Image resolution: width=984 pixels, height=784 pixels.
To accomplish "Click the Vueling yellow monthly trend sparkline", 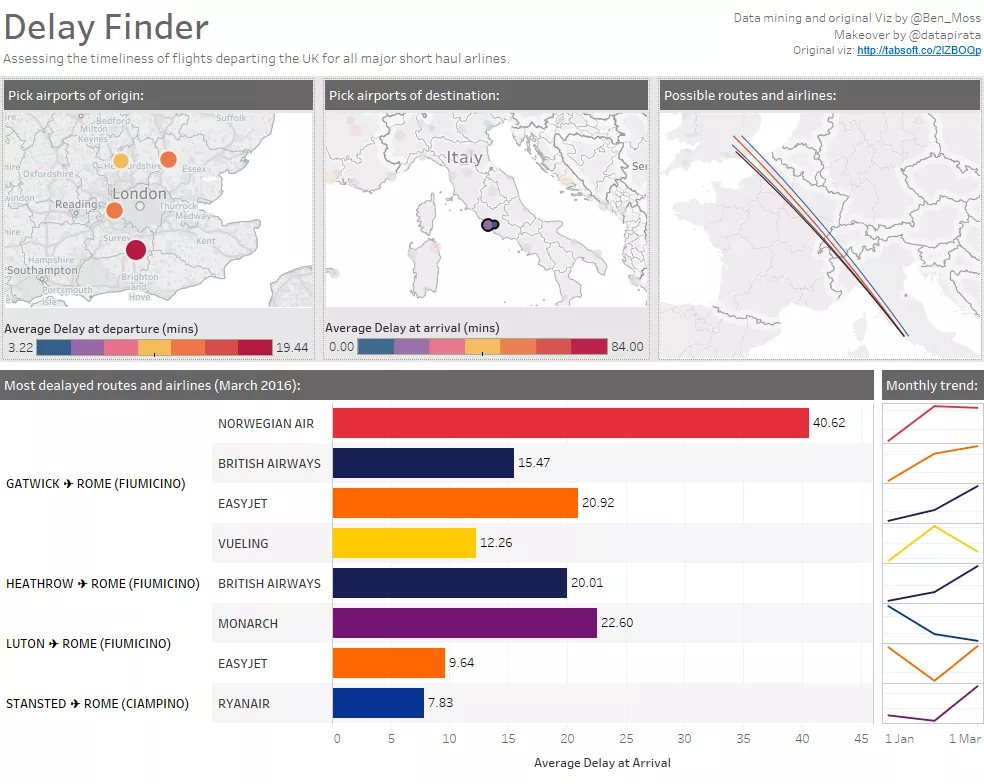I will point(933,543).
